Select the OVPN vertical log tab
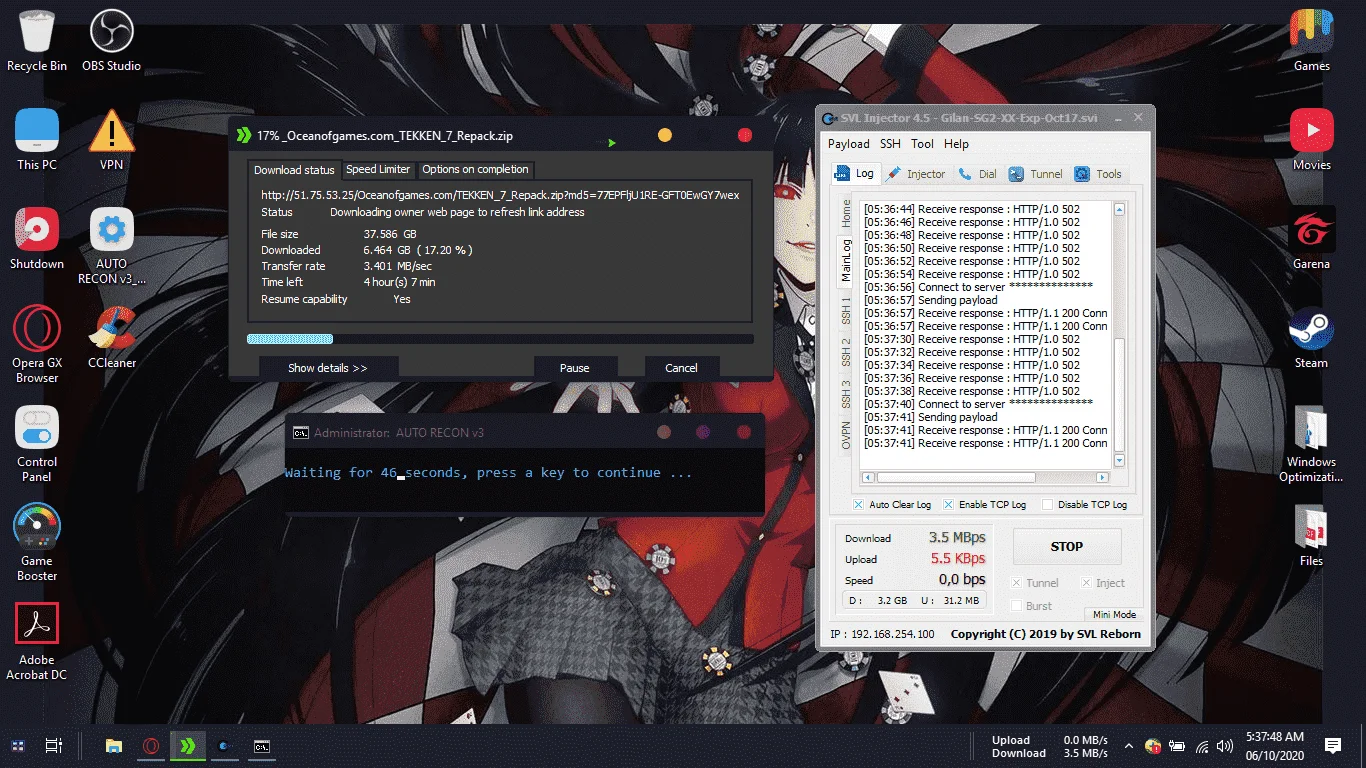Screen dimensions: 1366x768 pyautogui.click(x=846, y=435)
